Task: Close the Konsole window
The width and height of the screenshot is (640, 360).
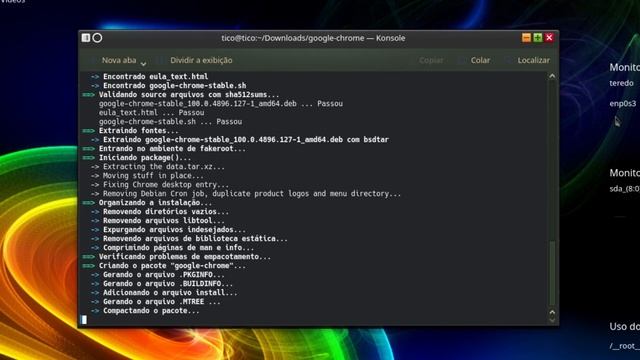Action: coord(549,38)
